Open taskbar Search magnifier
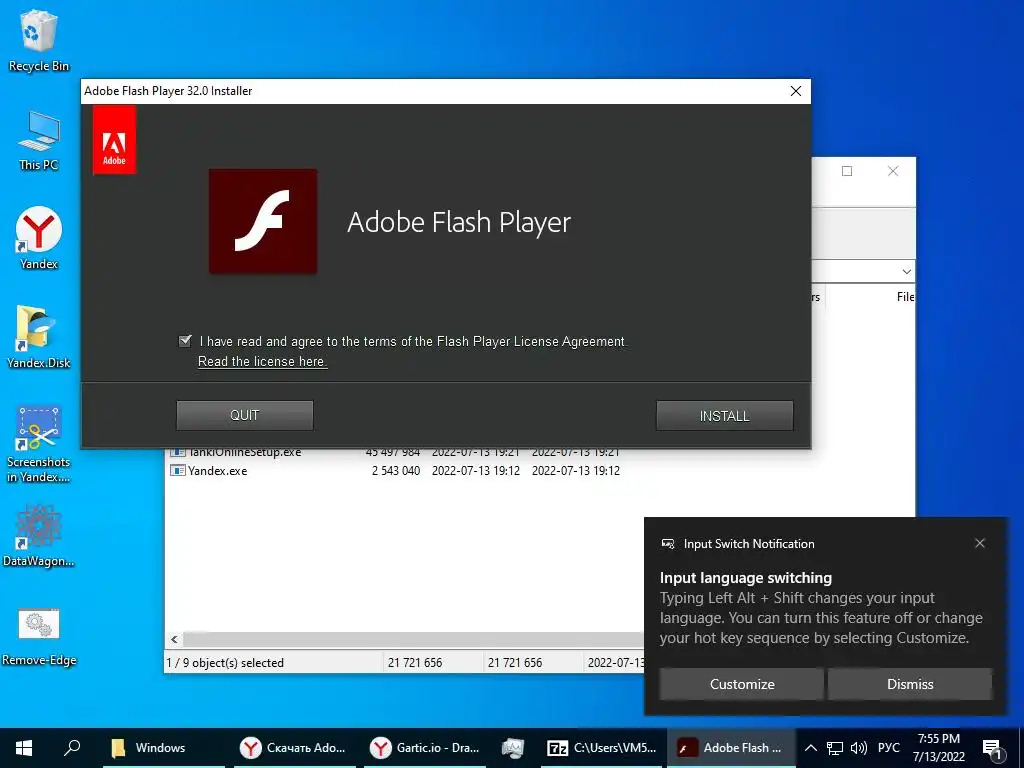The width and height of the screenshot is (1024, 768). click(x=72, y=748)
